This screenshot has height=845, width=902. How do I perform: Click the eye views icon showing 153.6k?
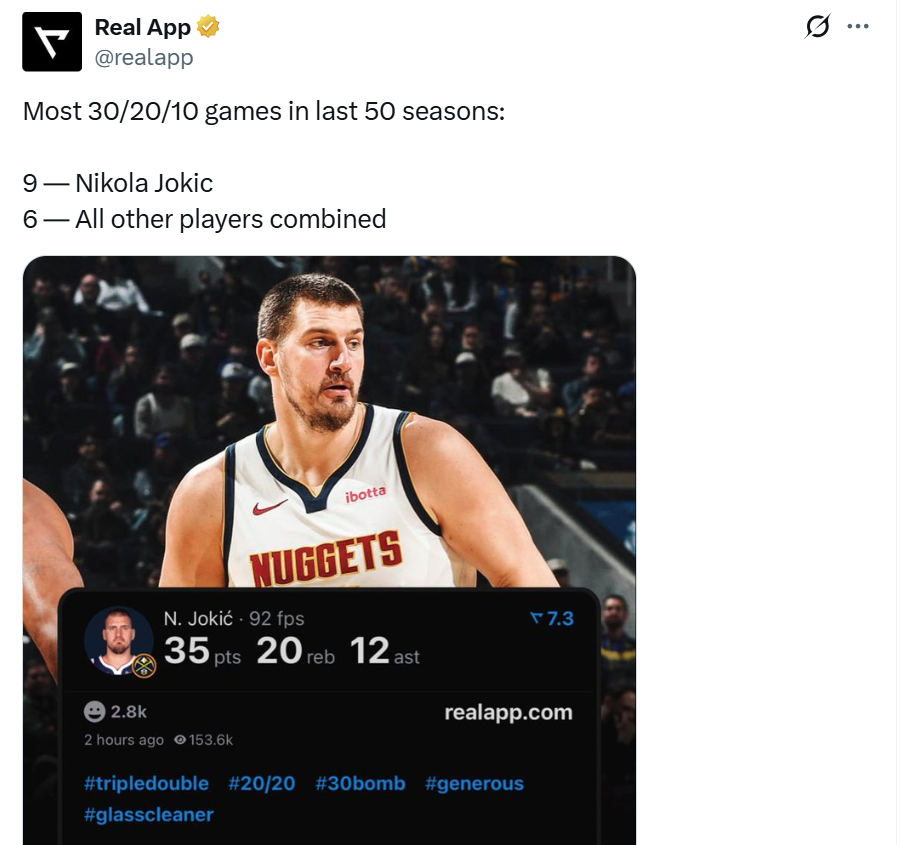pyautogui.click(x=180, y=740)
